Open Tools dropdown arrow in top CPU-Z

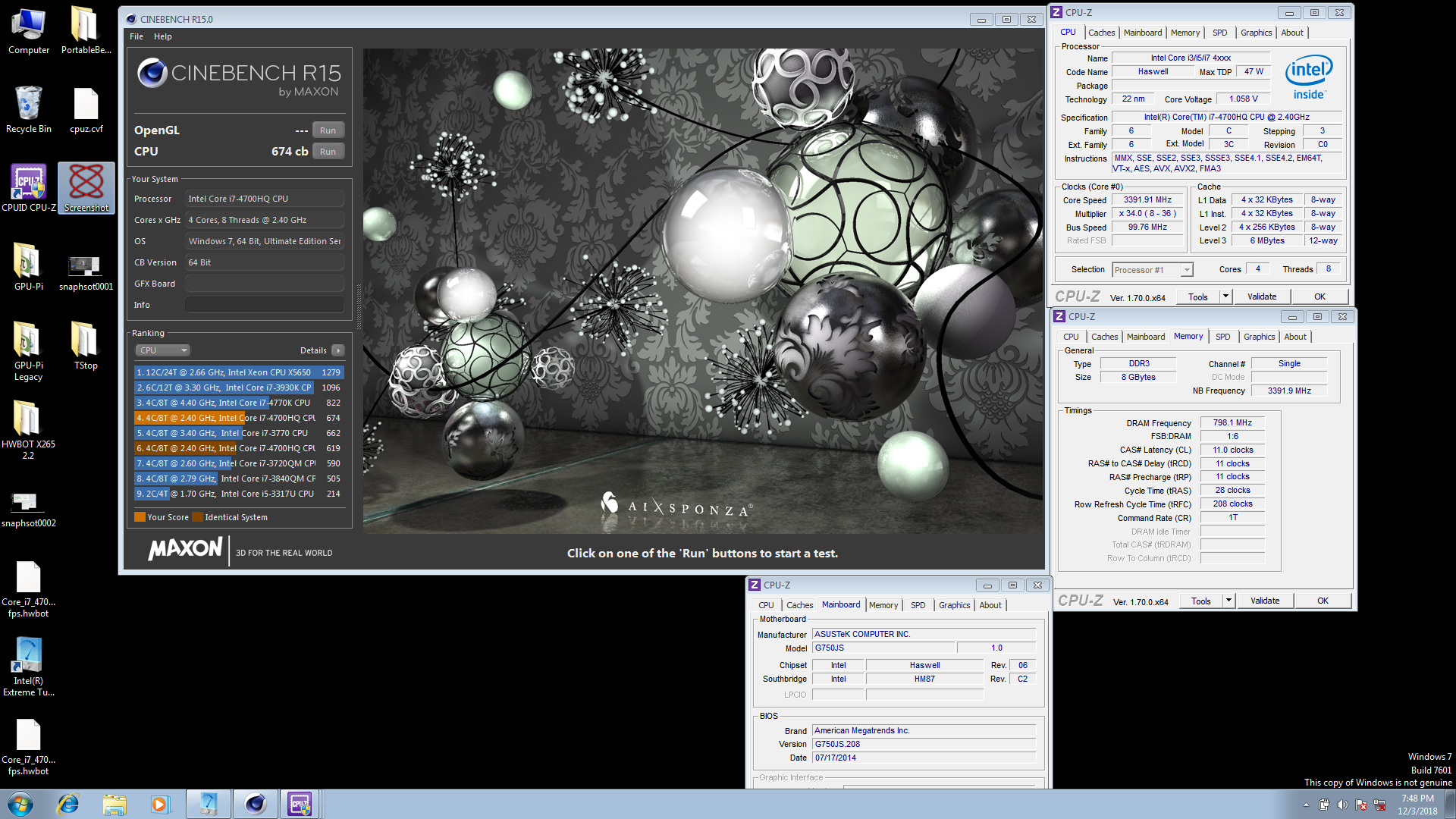1225,297
